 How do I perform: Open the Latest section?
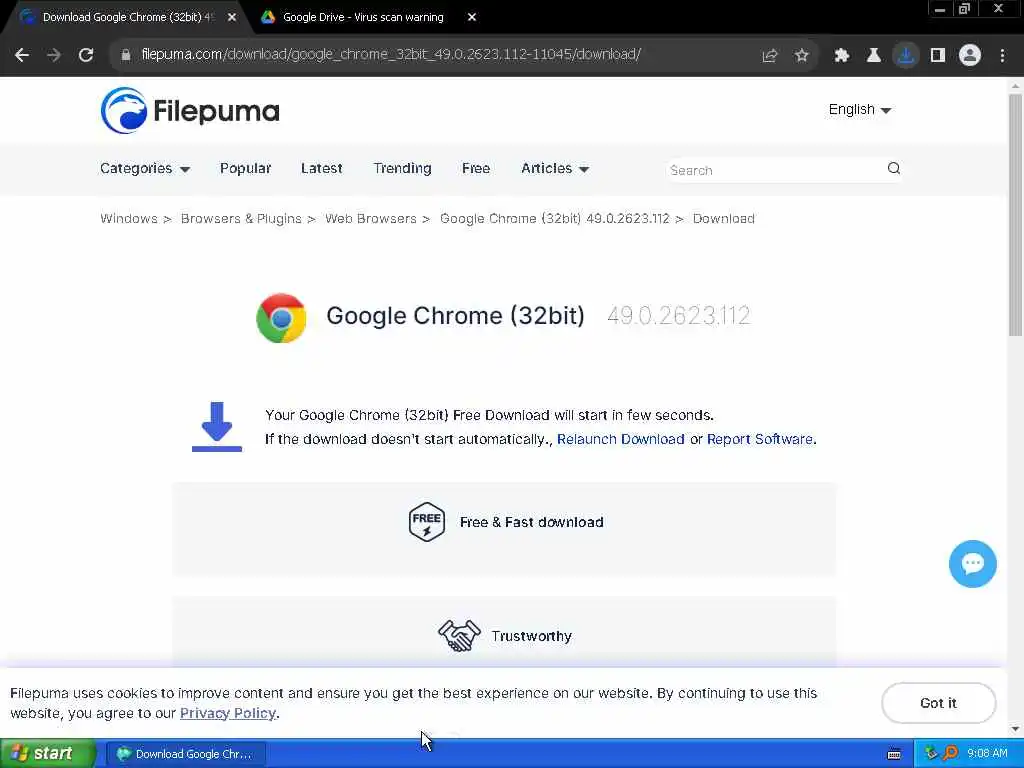click(x=321, y=168)
